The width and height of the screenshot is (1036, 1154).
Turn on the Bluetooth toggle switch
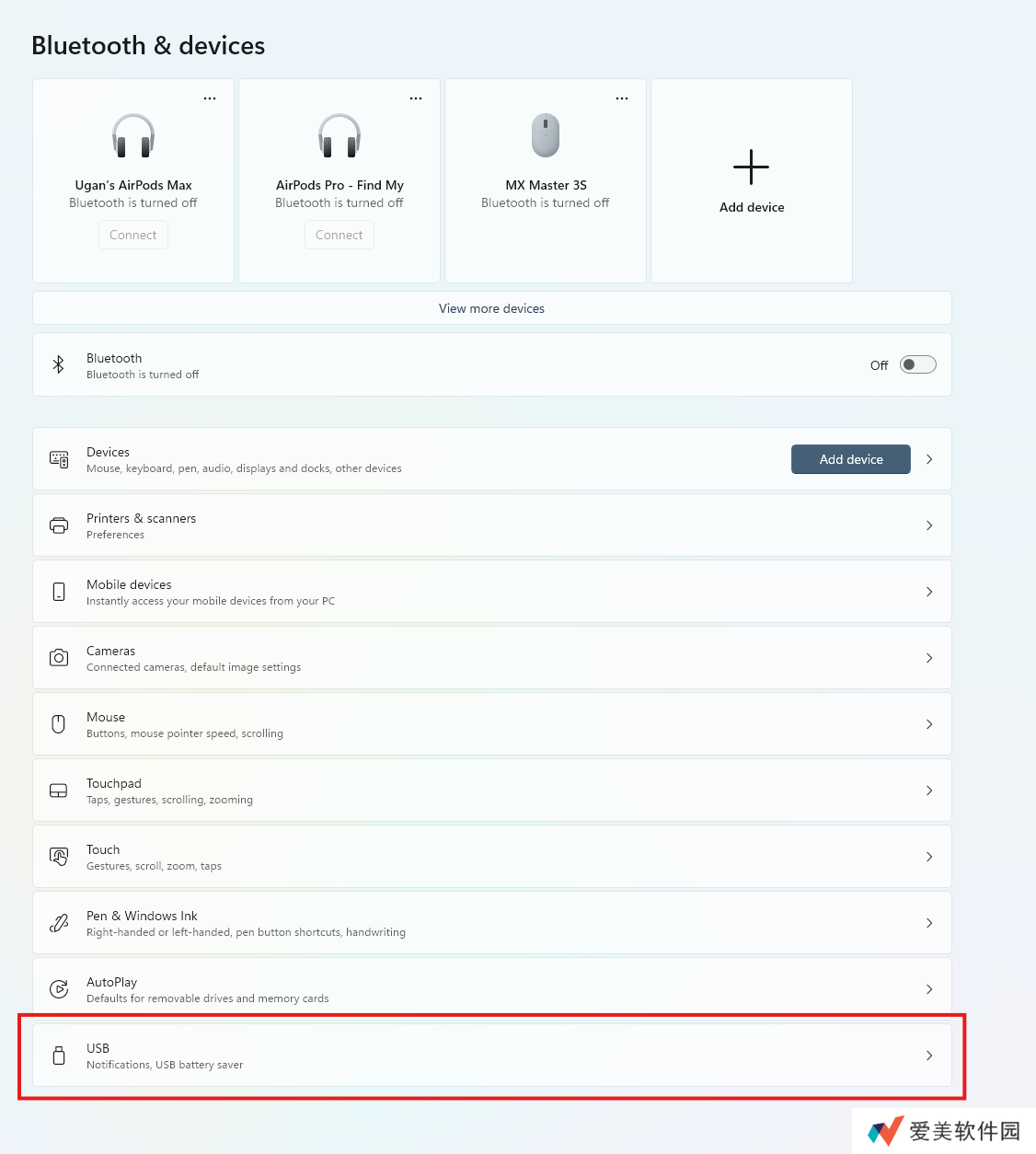tap(917, 364)
